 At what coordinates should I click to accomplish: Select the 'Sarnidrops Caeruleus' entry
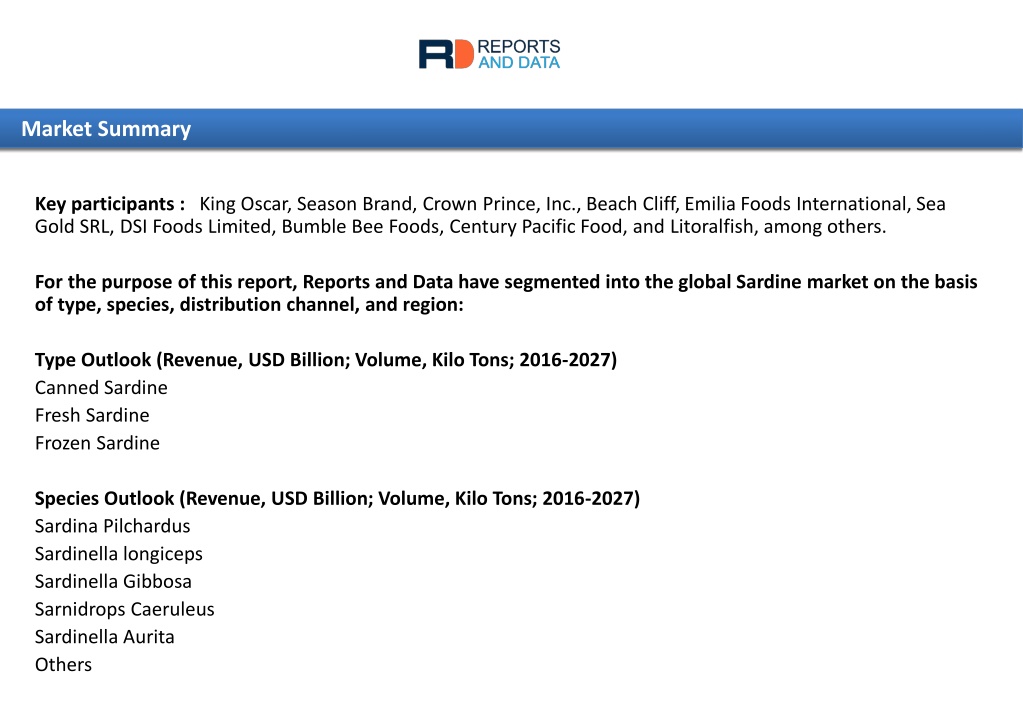(125, 609)
